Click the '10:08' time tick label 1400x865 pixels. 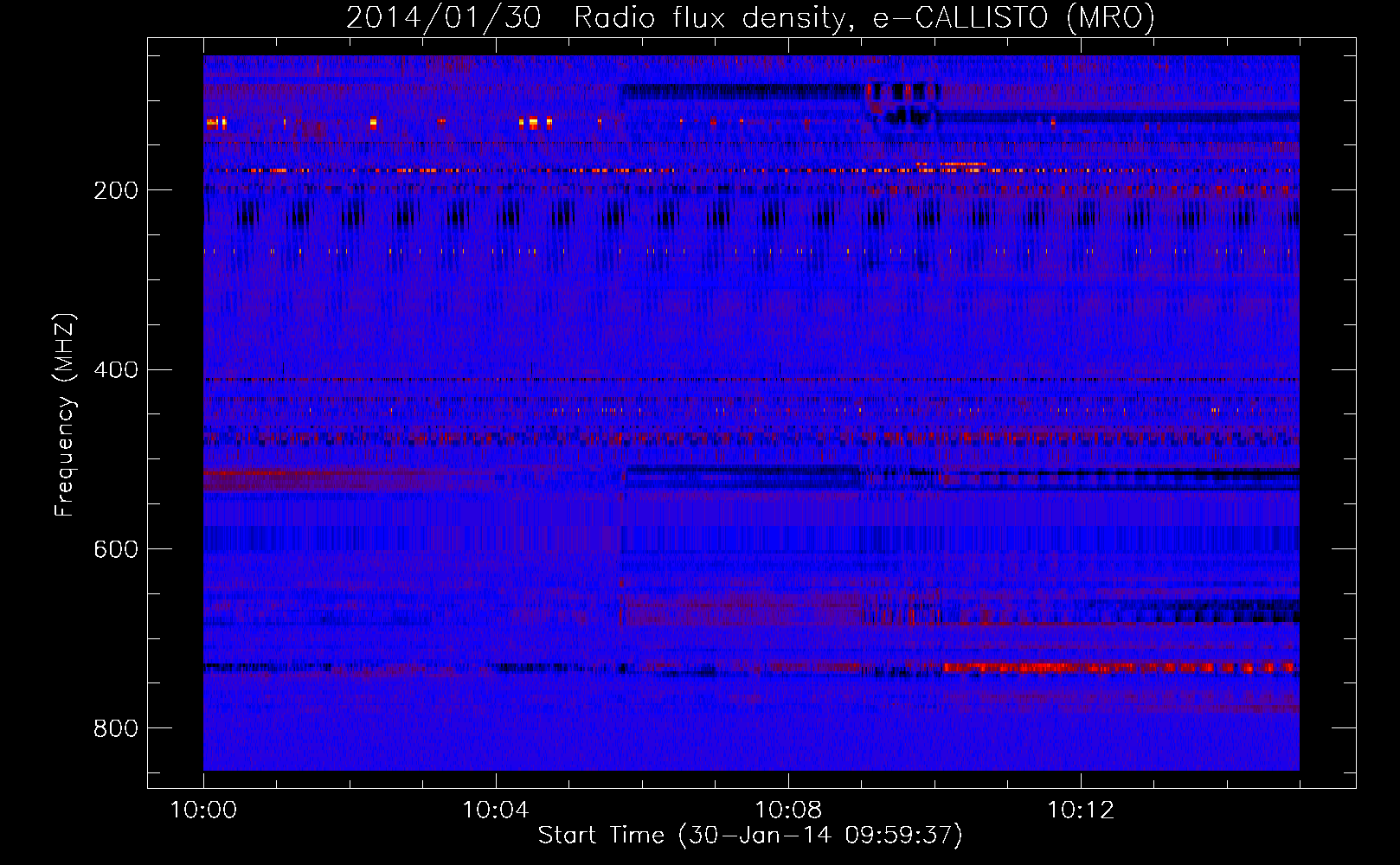[788, 811]
